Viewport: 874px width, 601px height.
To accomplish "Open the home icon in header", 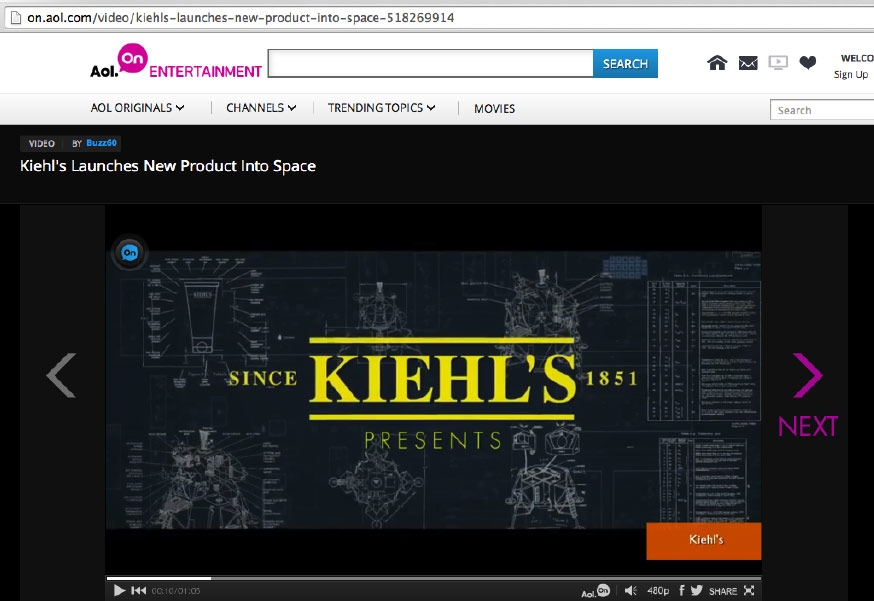I will pyautogui.click(x=717, y=63).
